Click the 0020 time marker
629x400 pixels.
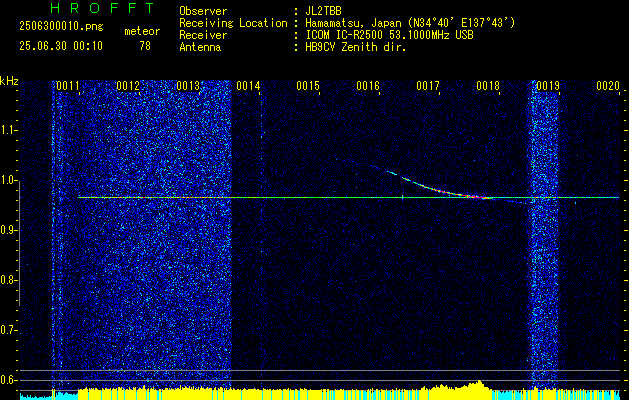[608, 86]
